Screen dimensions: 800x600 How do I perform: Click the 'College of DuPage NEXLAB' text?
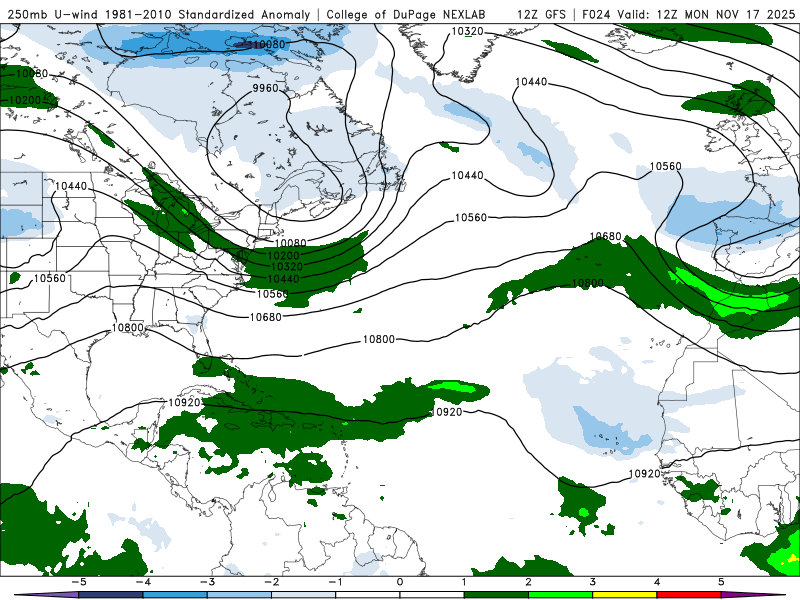pos(406,14)
